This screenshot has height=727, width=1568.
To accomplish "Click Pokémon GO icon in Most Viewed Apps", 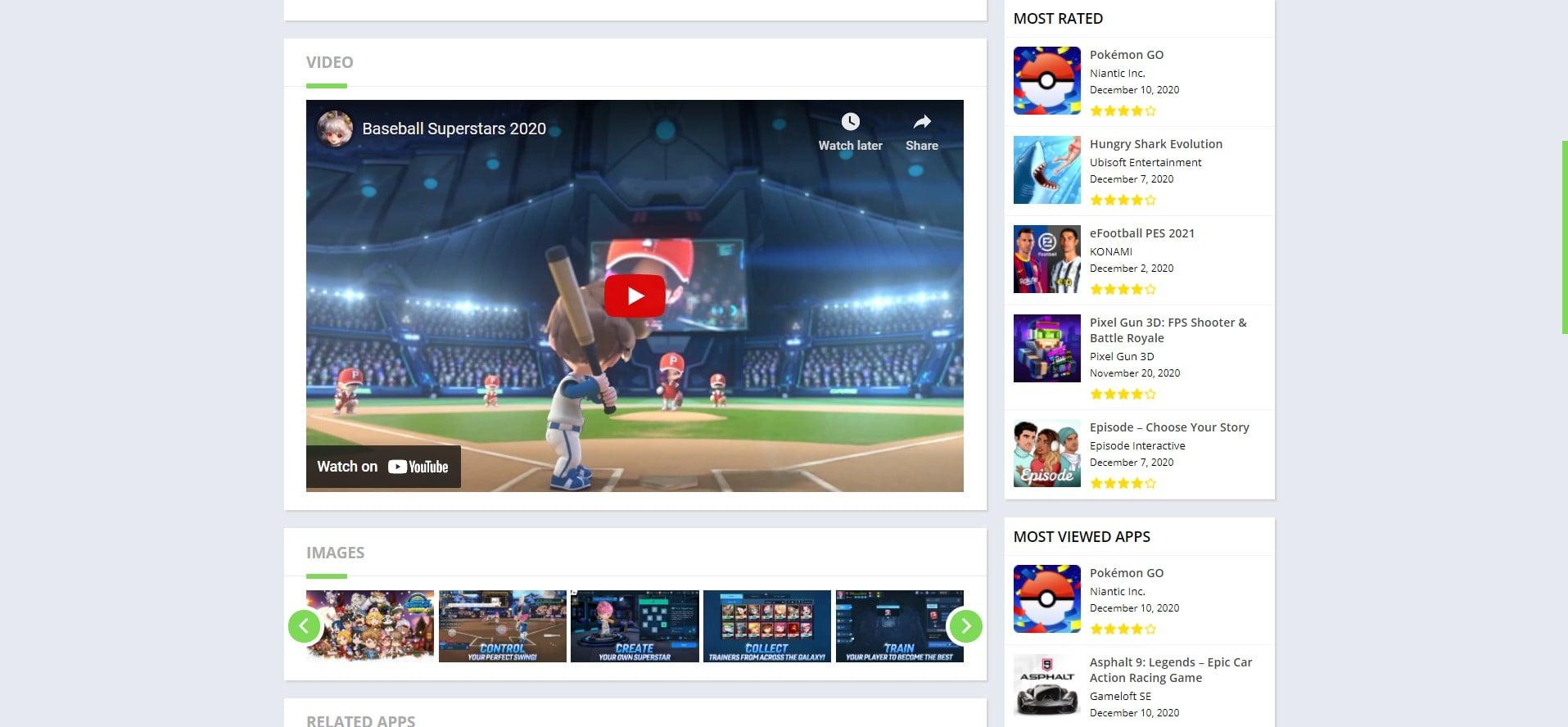I will click(1047, 598).
